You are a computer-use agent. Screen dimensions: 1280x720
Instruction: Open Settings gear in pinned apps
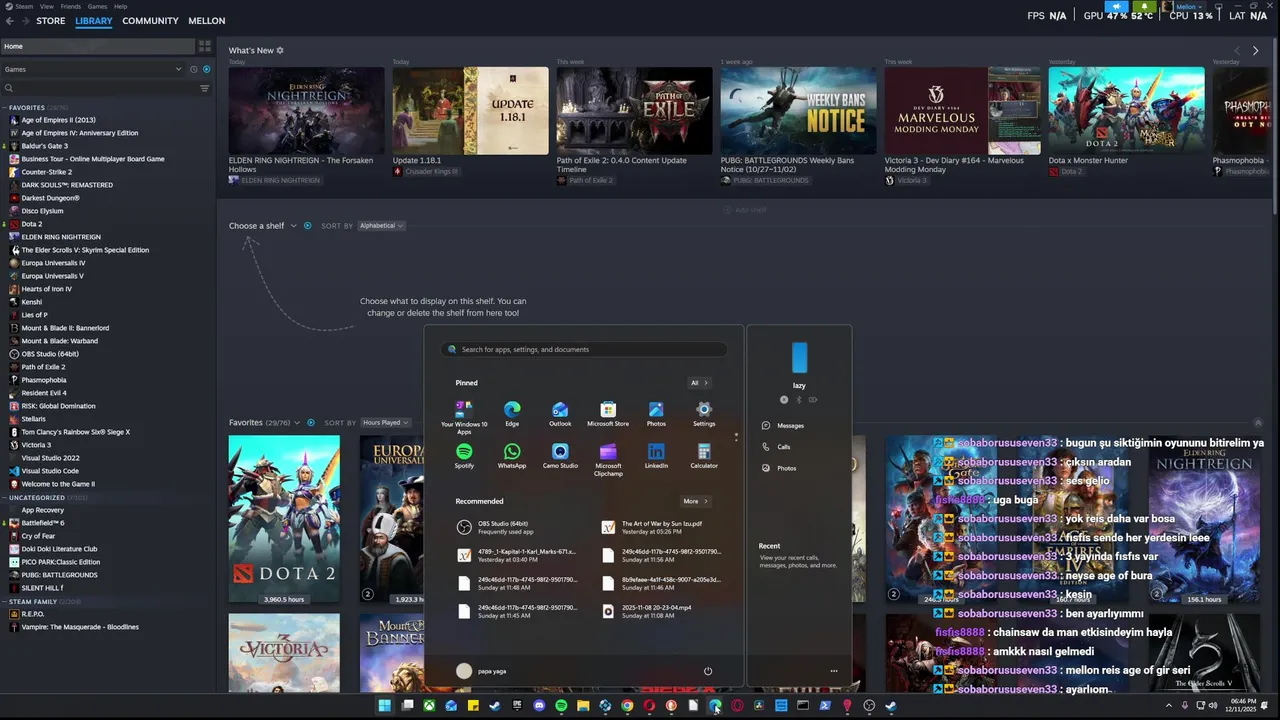(x=704, y=414)
